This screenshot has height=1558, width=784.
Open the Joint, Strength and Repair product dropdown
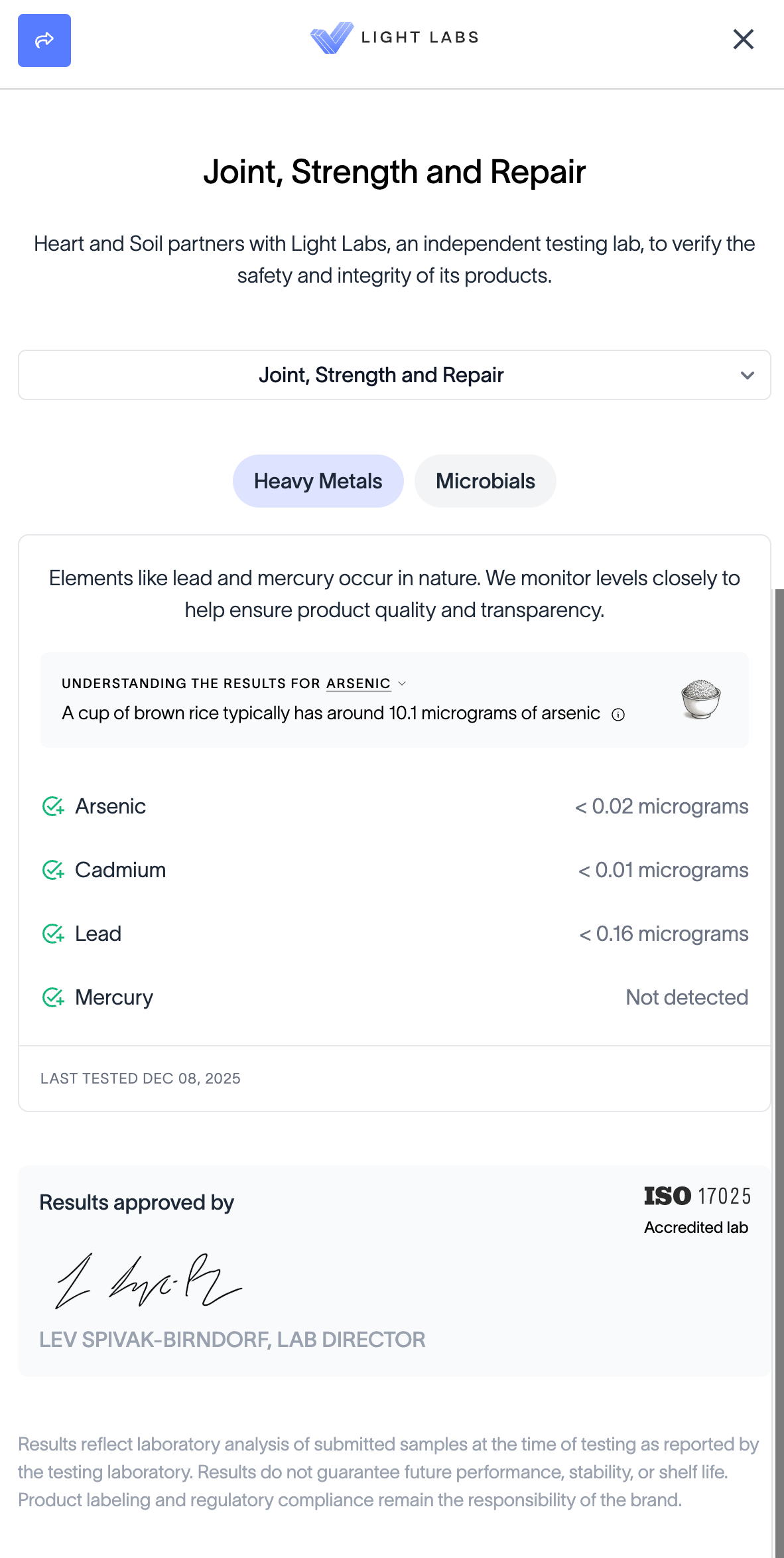pyautogui.click(x=394, y=375)
